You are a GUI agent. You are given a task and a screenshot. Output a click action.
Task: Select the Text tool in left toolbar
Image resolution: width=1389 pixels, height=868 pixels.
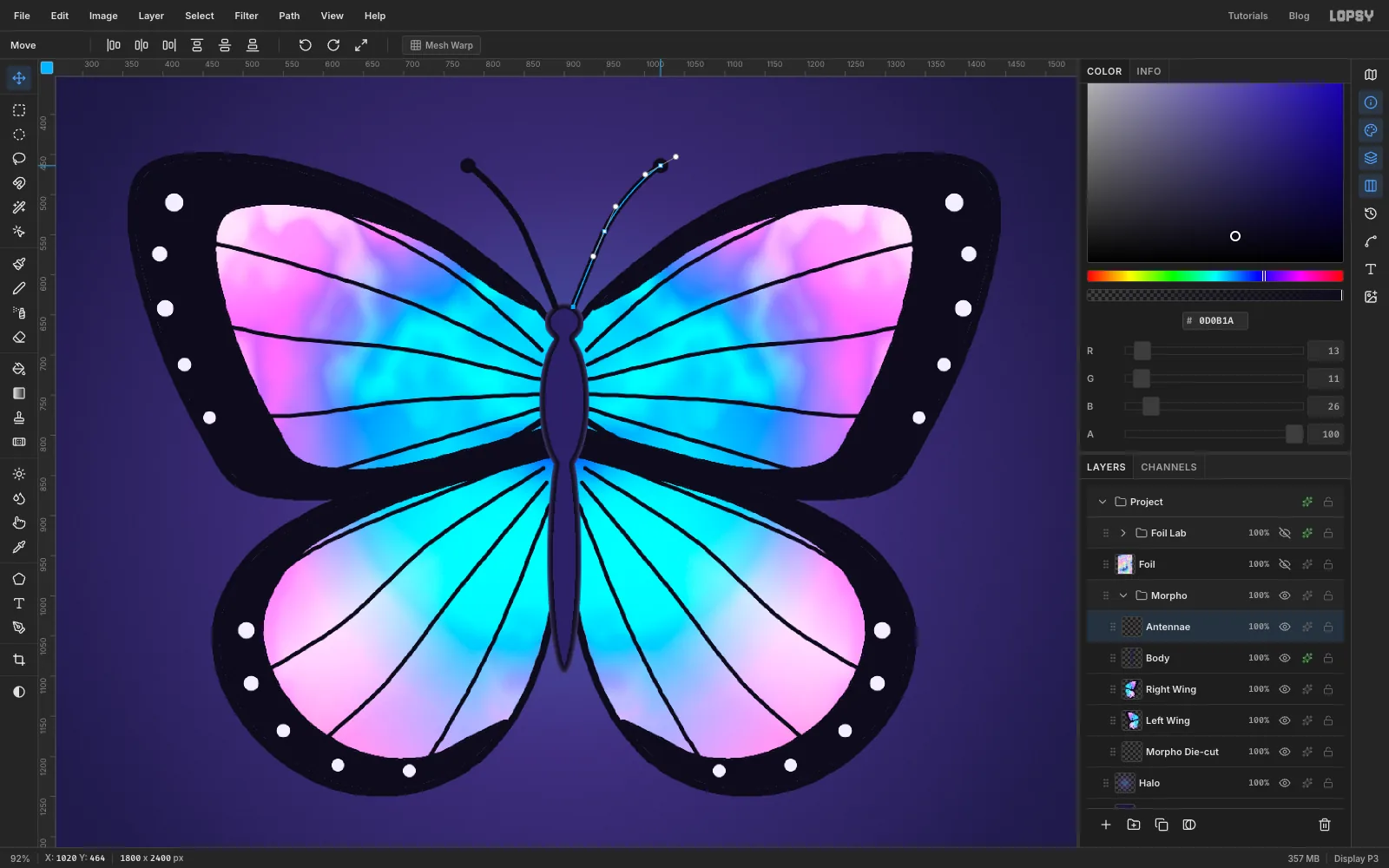point(19,603)
